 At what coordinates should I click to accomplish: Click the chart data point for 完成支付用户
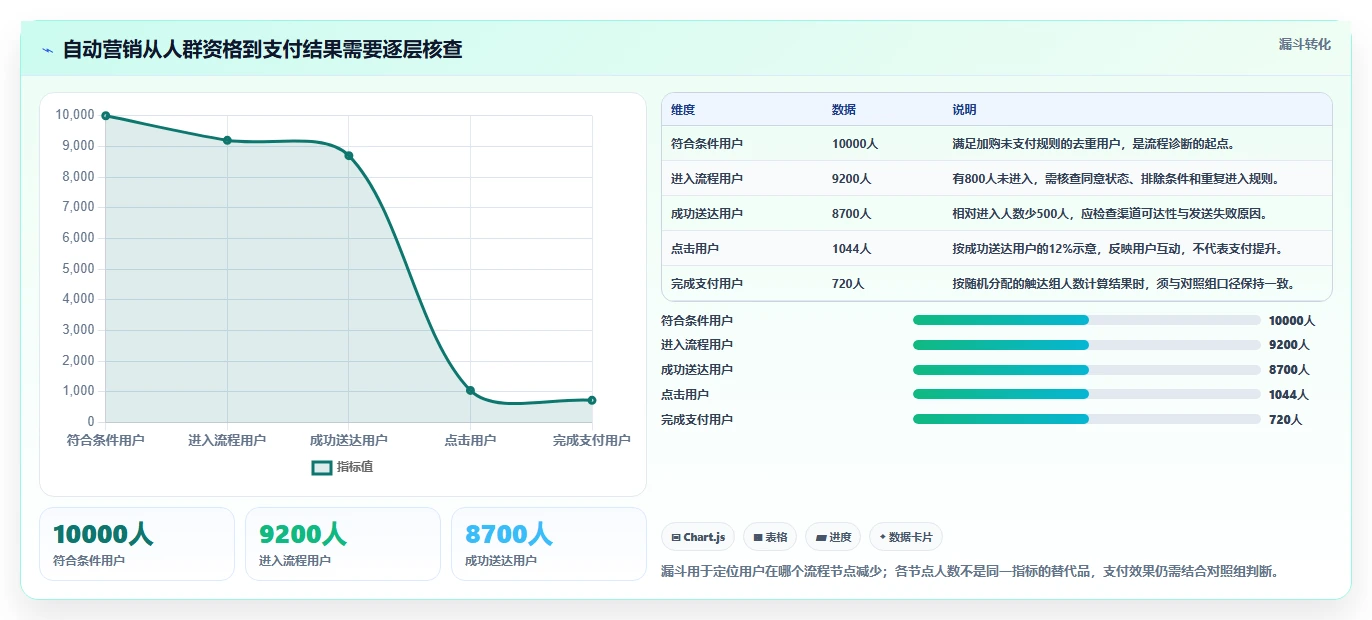[592, 400]
